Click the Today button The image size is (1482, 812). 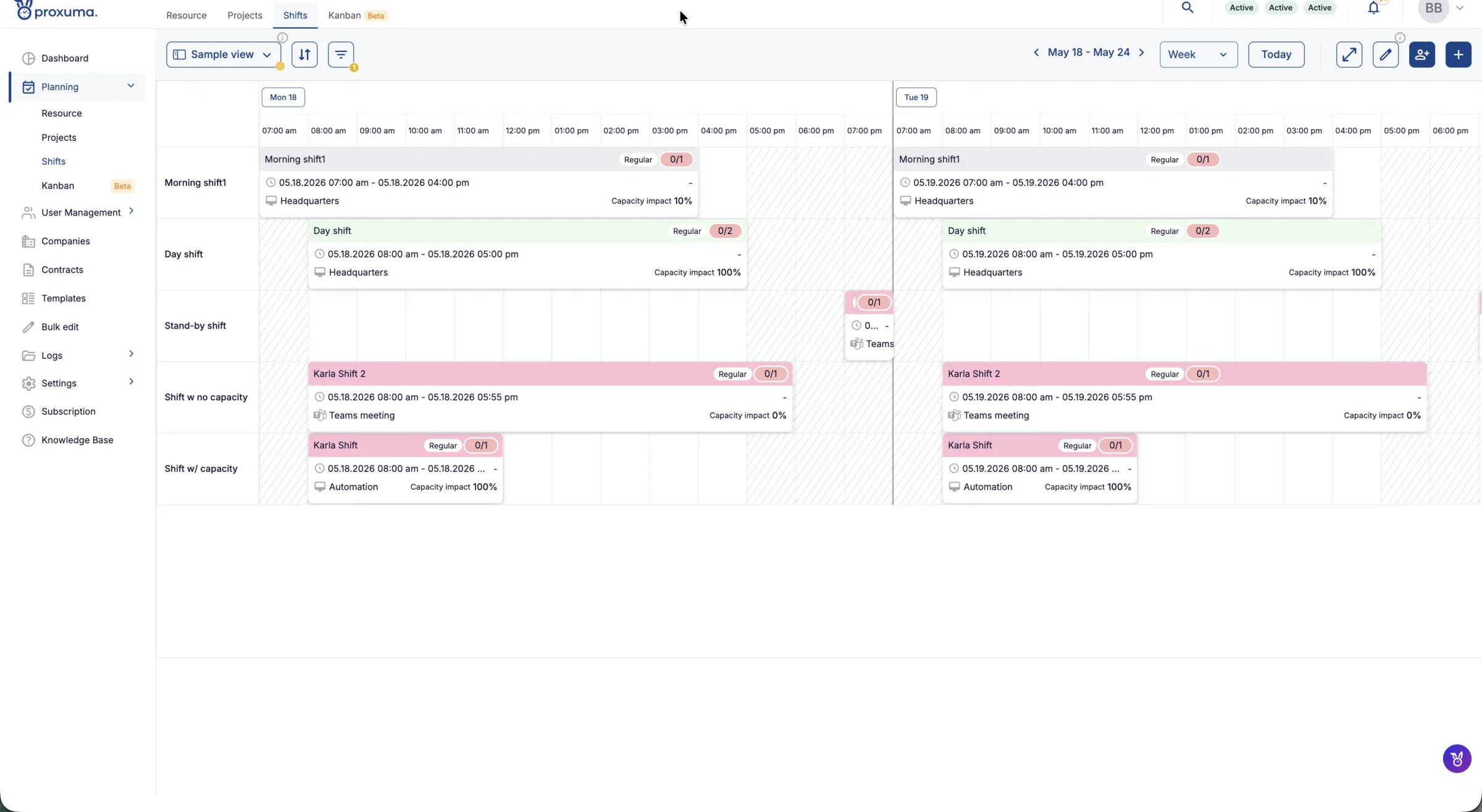tap(1276, 54)
